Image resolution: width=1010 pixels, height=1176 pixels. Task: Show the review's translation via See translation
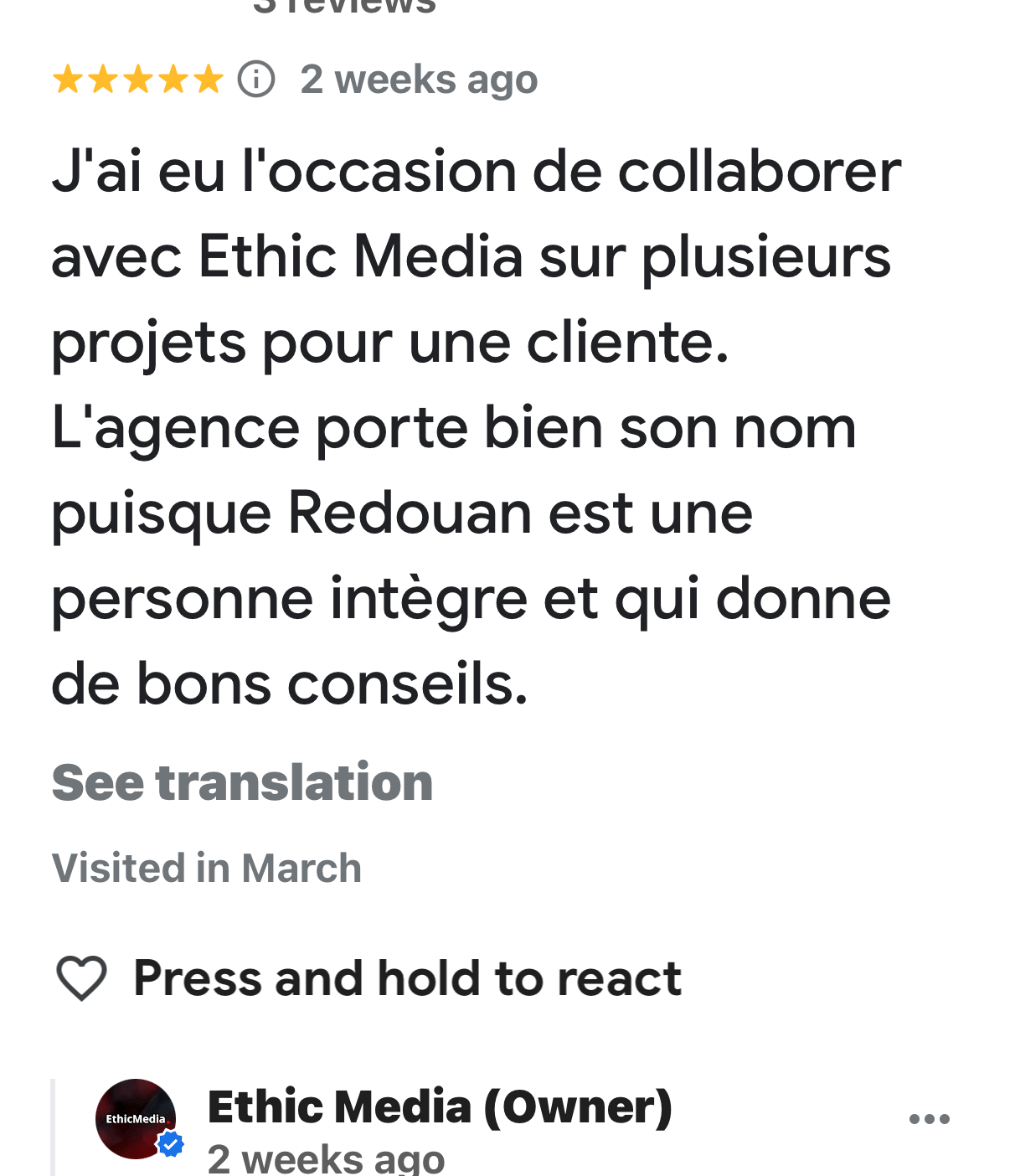pyautogui.click(x=242, y=782)
